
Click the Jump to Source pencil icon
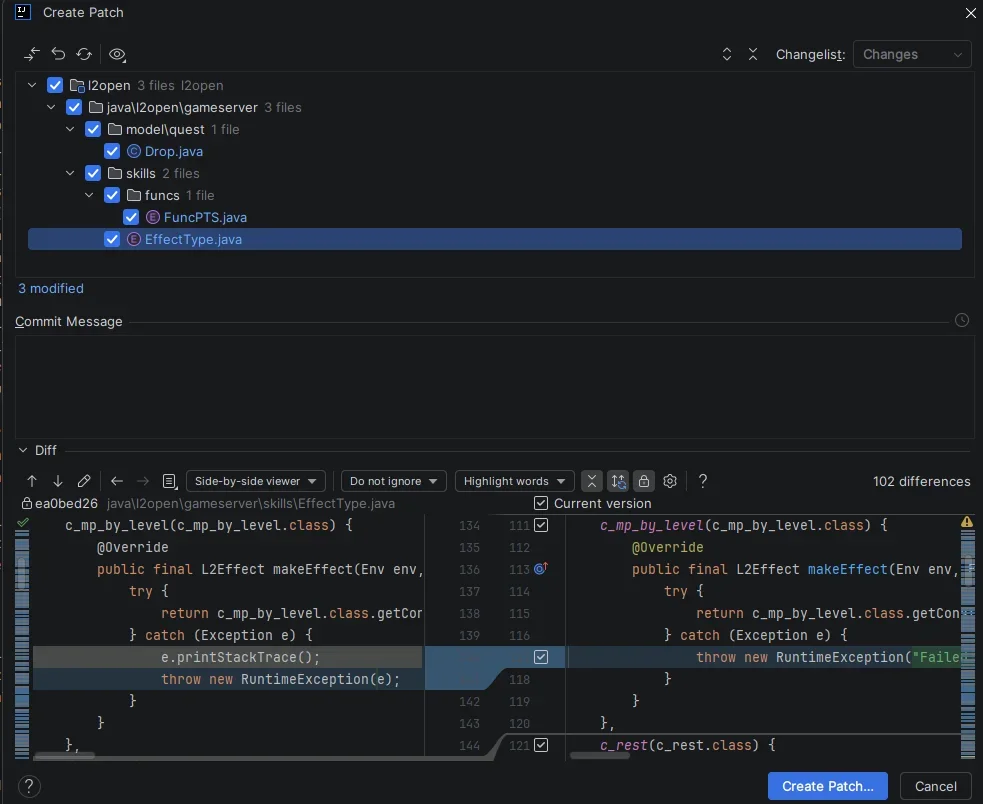(x=84, y=481)
